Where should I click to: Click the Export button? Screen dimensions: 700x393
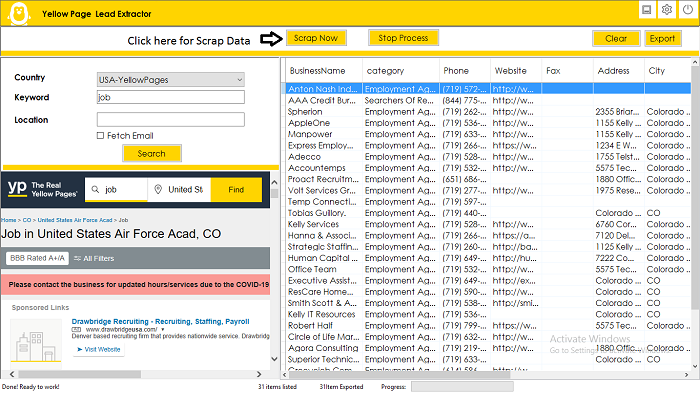tap(662, 38)
